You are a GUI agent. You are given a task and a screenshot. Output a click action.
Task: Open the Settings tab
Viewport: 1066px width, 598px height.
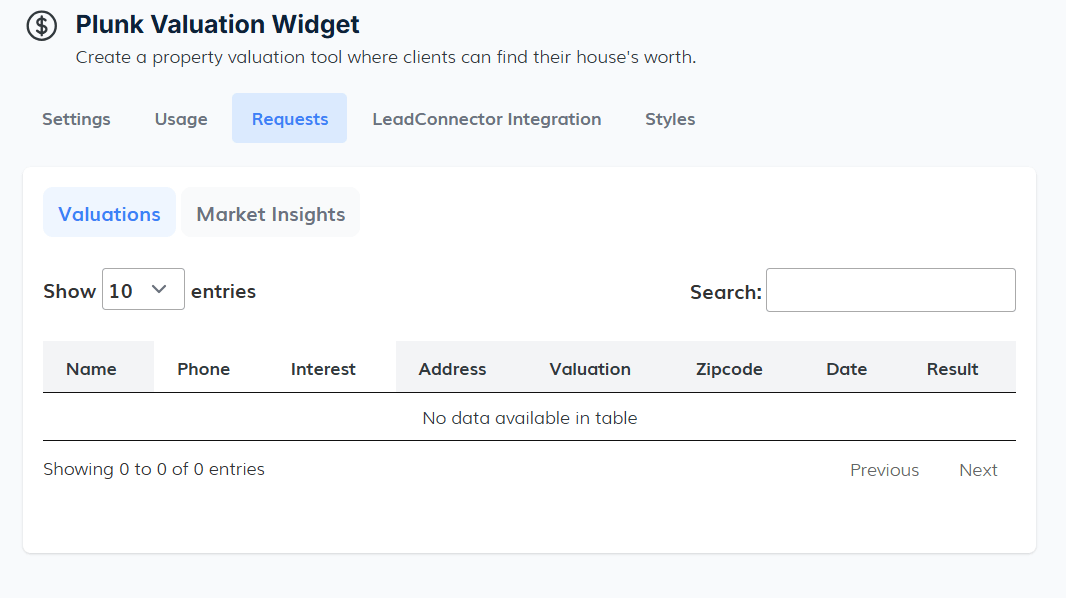click(76, 119)
